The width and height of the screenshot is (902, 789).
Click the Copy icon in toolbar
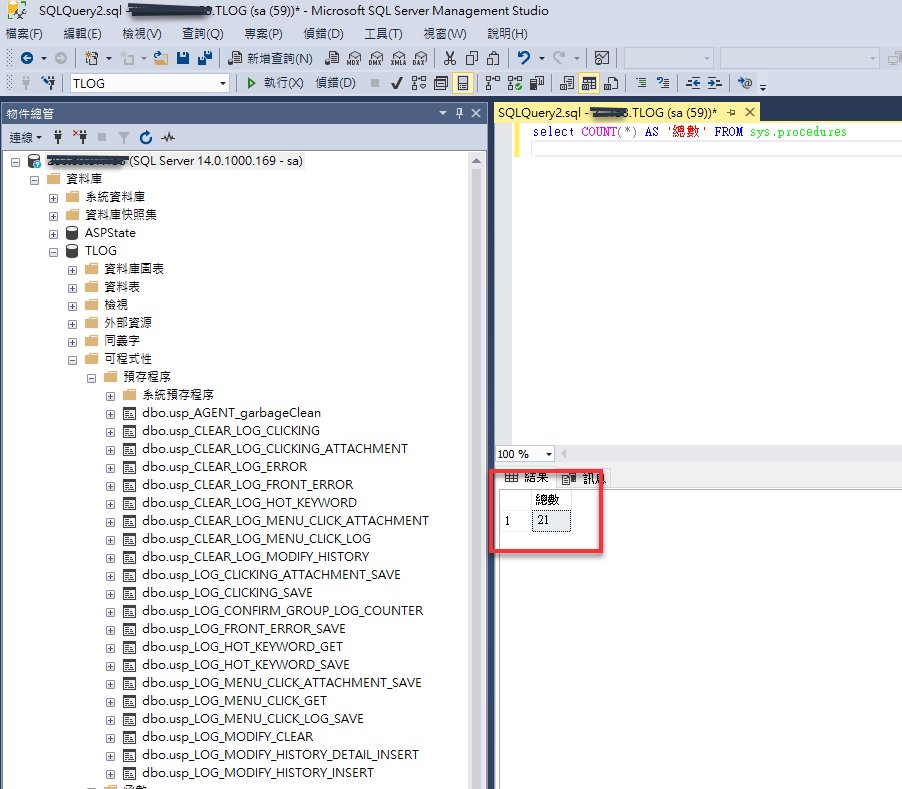472,58
